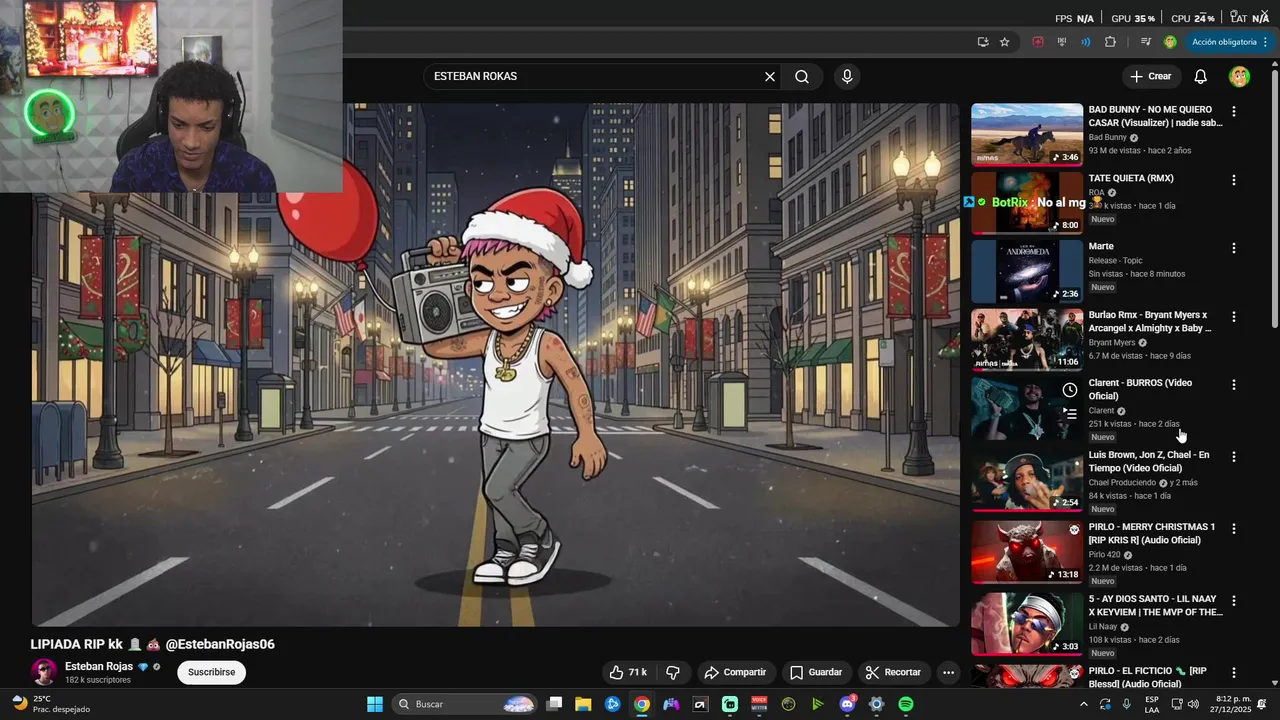Open options menu for Clarent BURROS video
The width and height of the screenshot is (1280, 720).
(x=1233, y=385)
